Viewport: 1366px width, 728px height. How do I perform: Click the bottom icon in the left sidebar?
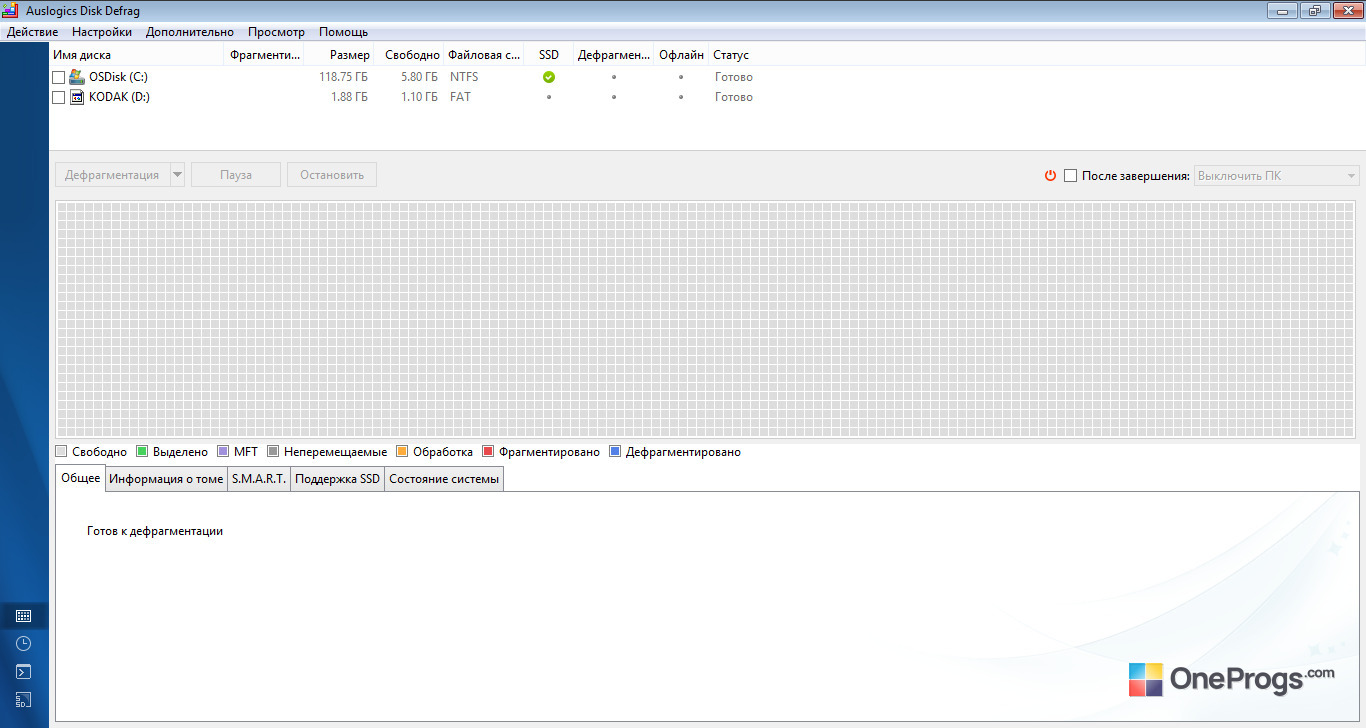pos(24,700)
